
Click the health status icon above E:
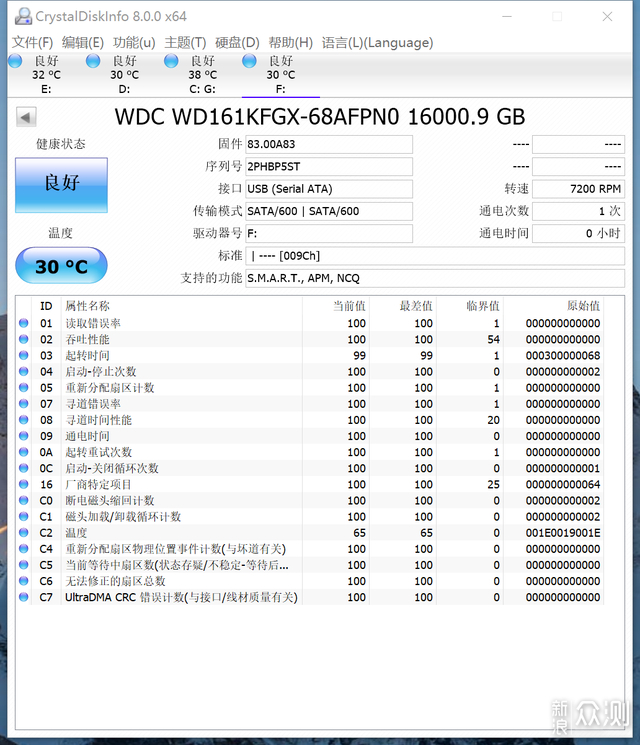pos(15,61)
